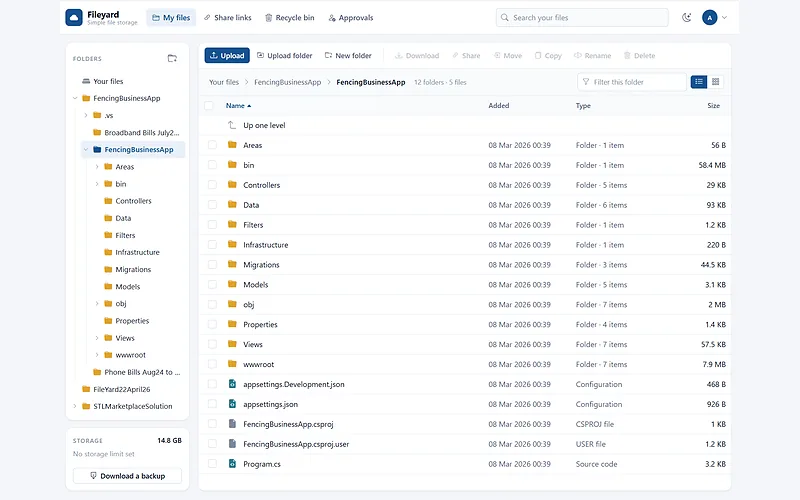
Task: Click the Areas folder icon in file list
Action: [x=232, y=145]
